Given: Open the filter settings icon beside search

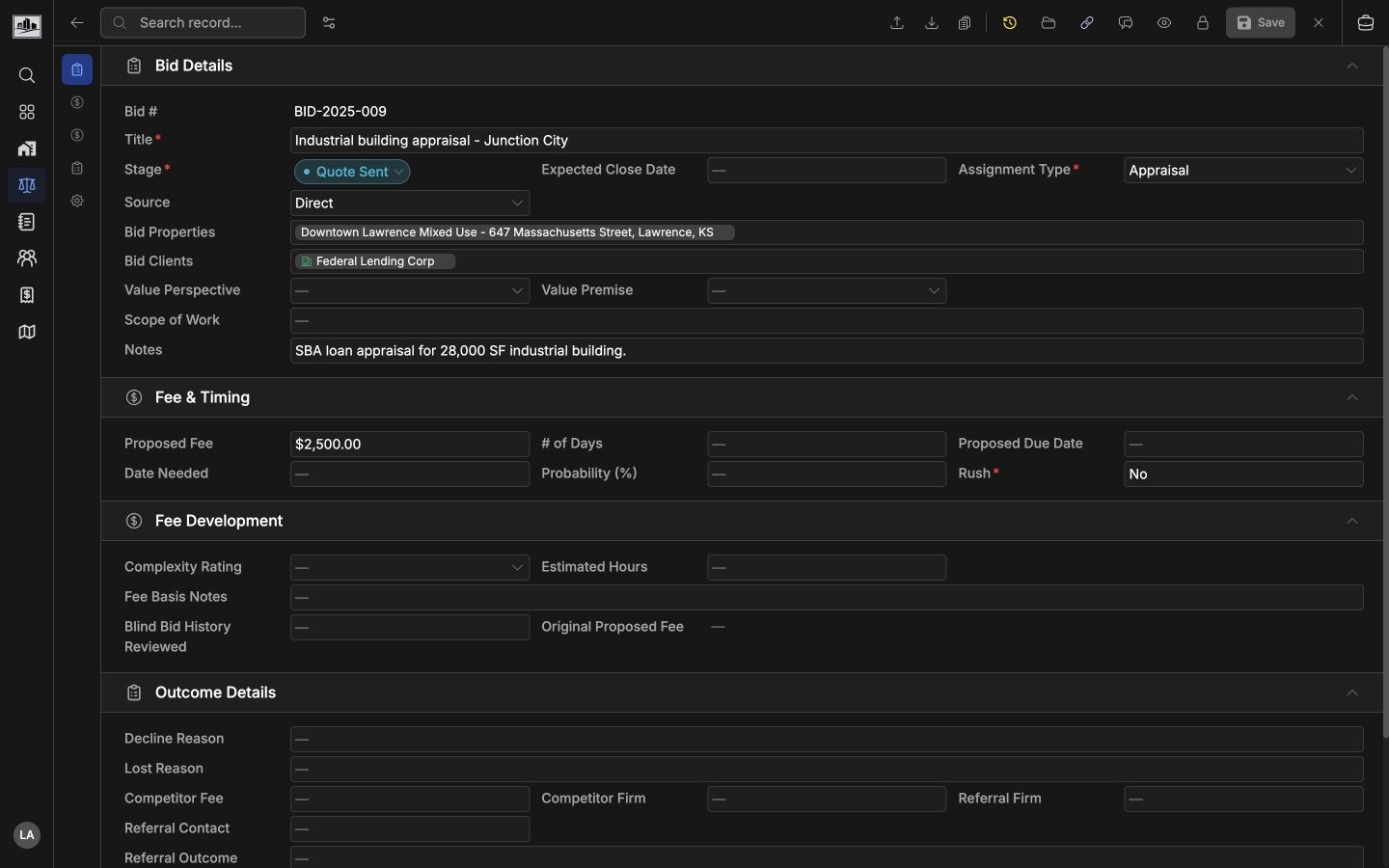Looking at the screenshot, I should click(x=330, y=23).
